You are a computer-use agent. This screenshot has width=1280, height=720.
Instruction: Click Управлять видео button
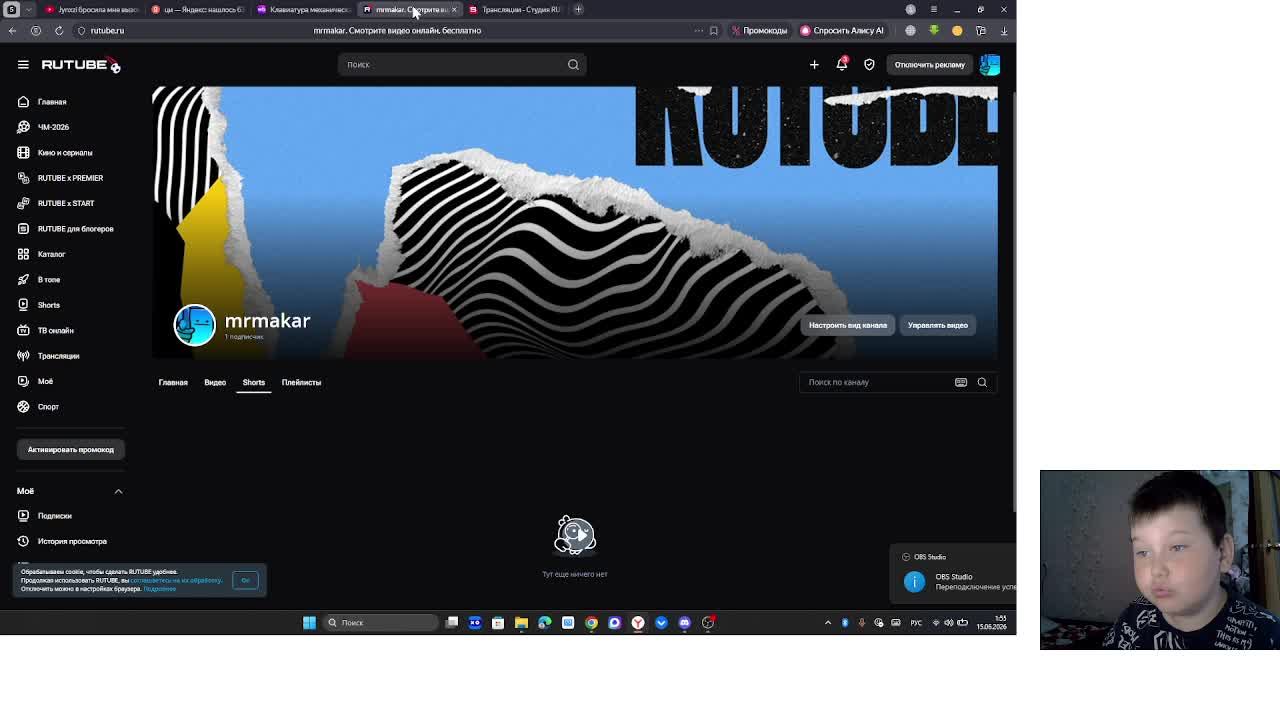(x=938, y=325)
